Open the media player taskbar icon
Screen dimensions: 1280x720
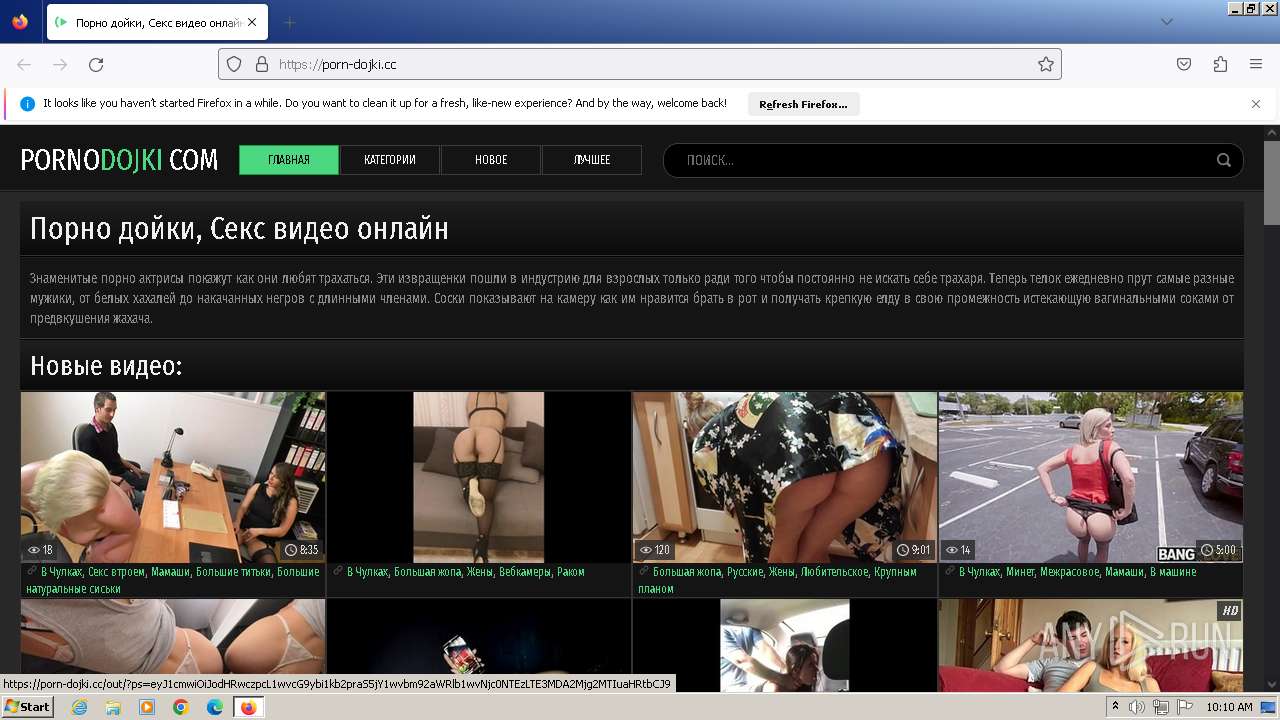click(x=147, y=707)
